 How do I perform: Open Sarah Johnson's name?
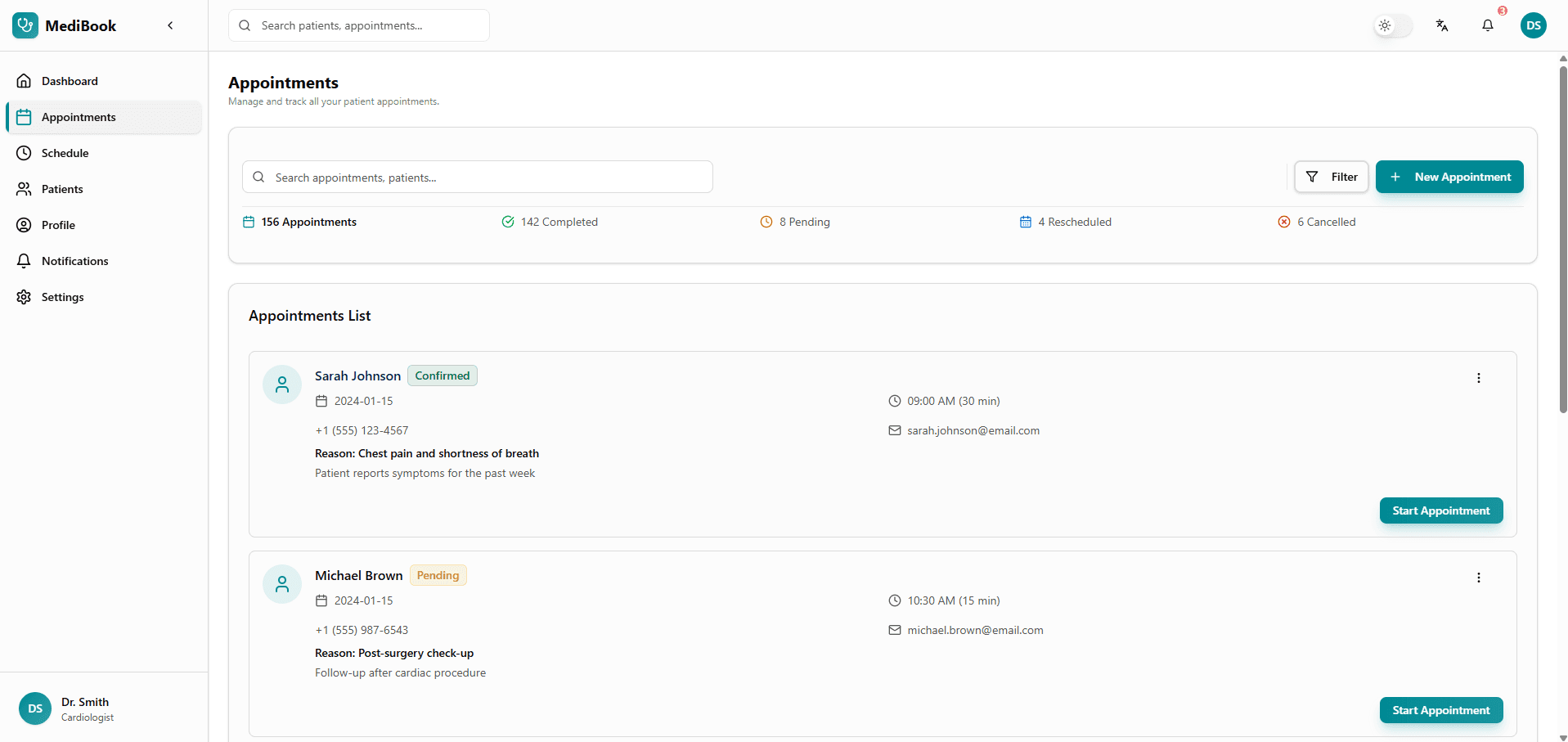357,375
